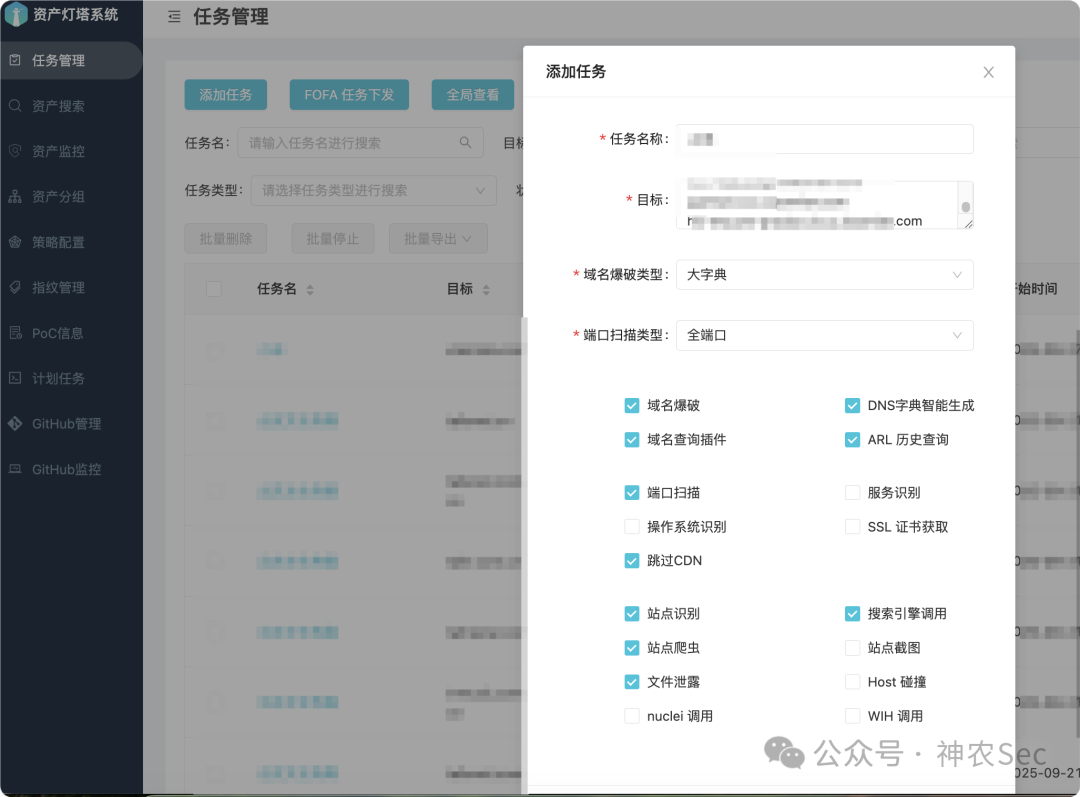1080x797 pixels.
Task: Open the 端口扫描类型 dropdown
Action: (x=824, y=335)
